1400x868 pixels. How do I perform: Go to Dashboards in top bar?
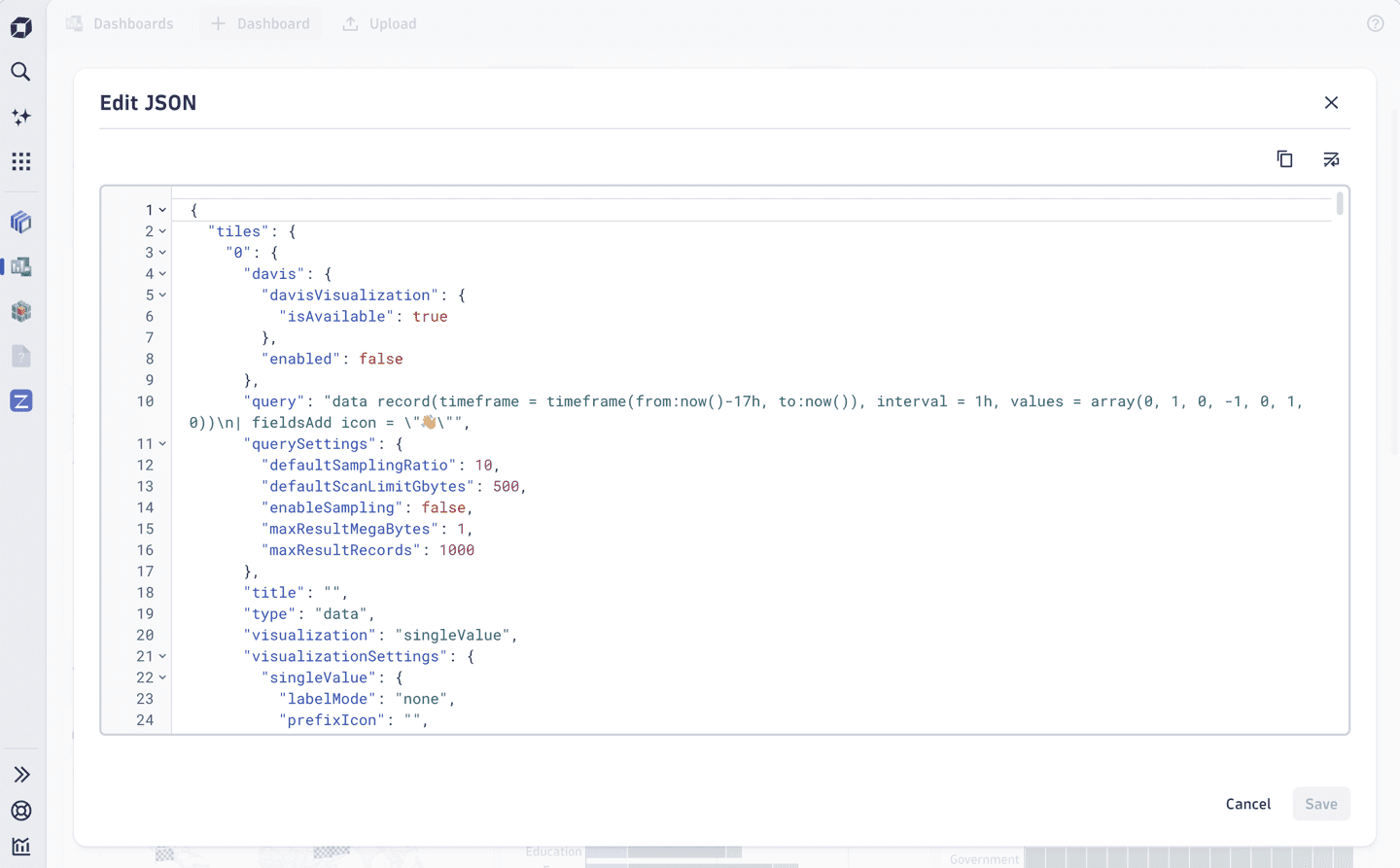point(120,23)
